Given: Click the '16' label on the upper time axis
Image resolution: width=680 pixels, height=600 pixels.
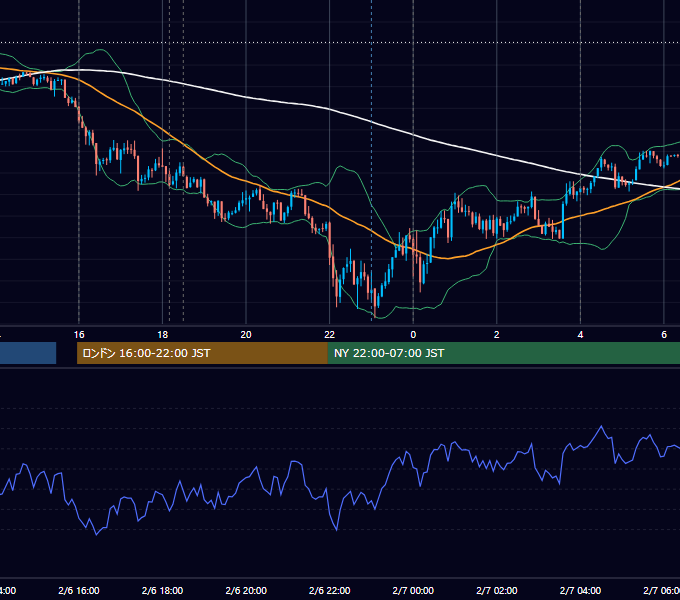Looking at the screenshot, I should [79, 335].
